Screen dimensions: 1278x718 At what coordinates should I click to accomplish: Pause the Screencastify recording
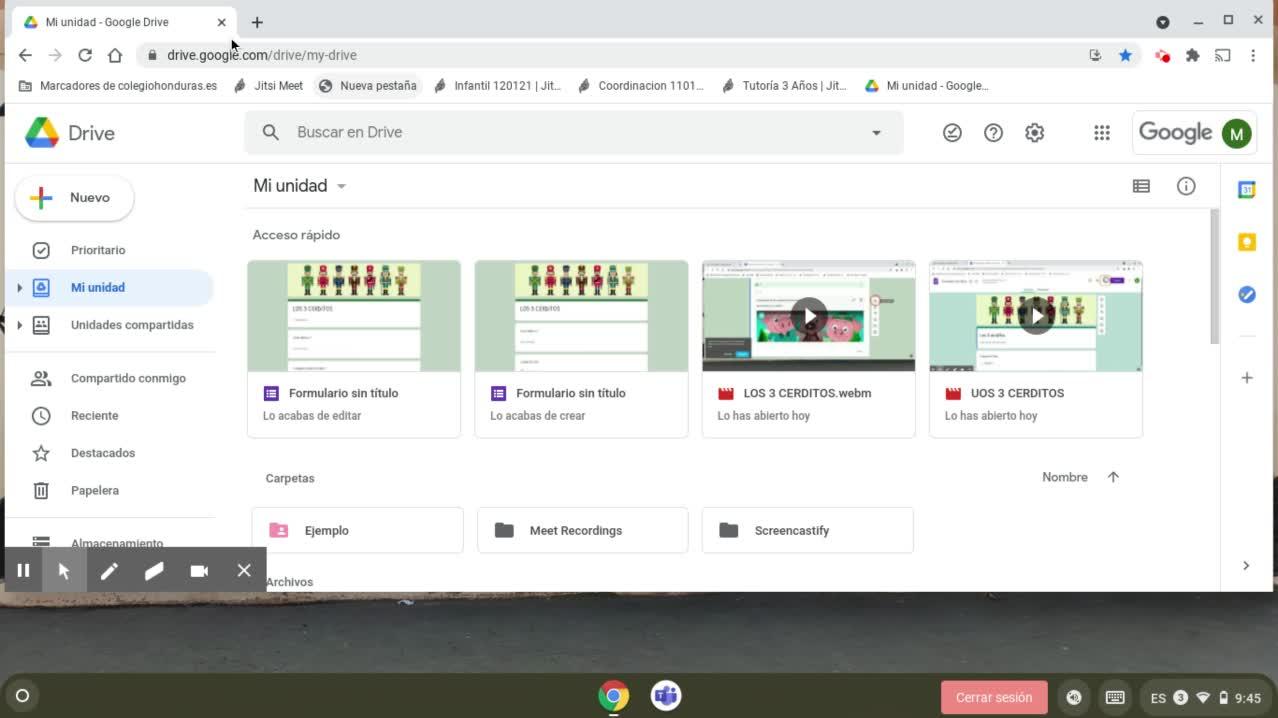tap(23, 571)
